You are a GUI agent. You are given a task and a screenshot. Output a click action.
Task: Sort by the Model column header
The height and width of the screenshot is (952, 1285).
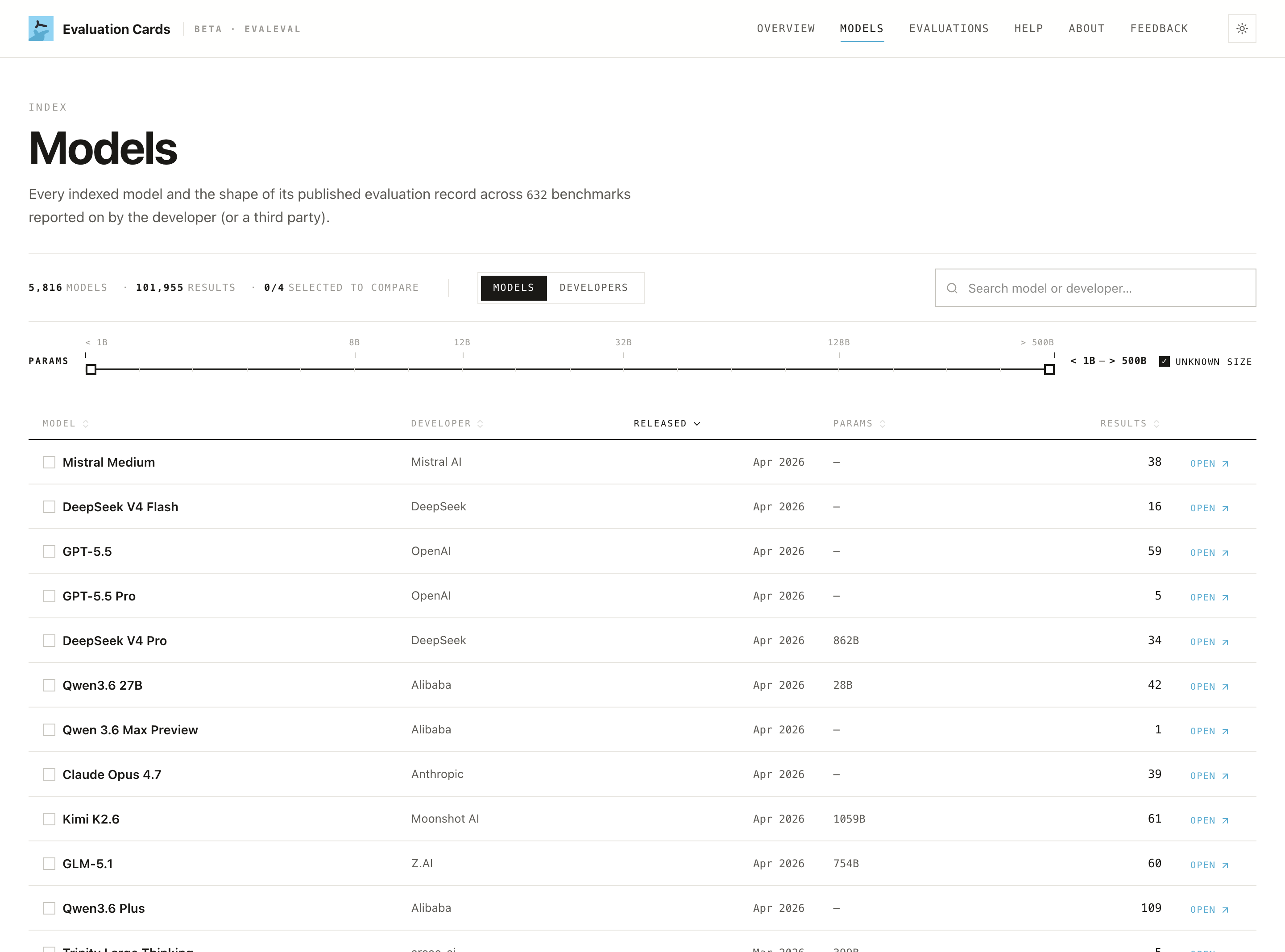coord(65,423)
